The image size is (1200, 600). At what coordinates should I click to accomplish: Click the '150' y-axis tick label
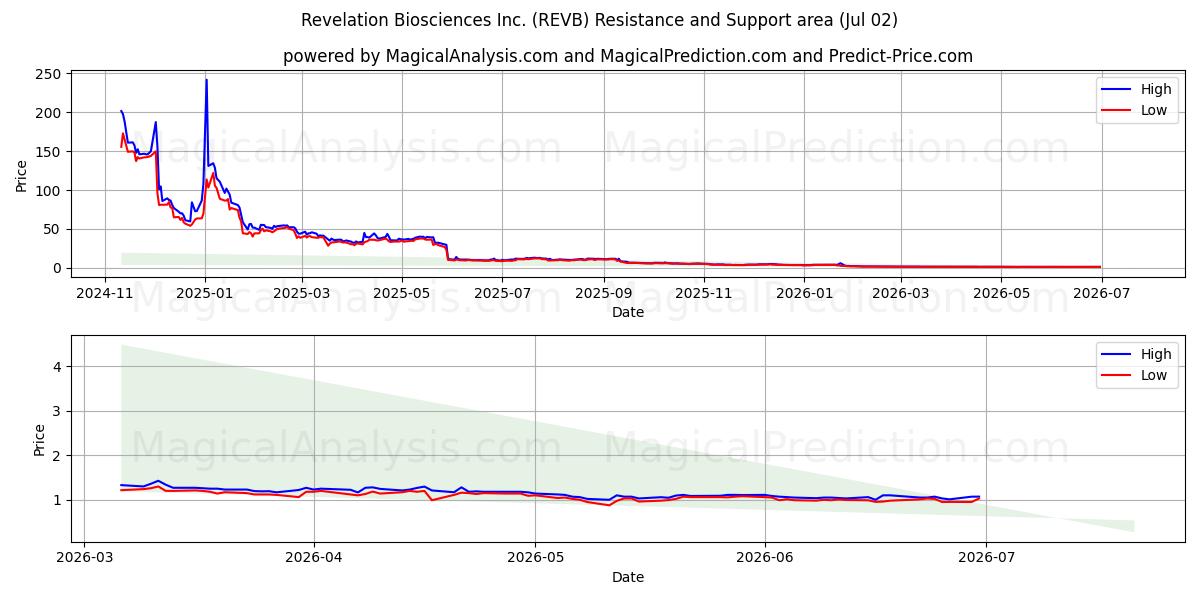50,152
